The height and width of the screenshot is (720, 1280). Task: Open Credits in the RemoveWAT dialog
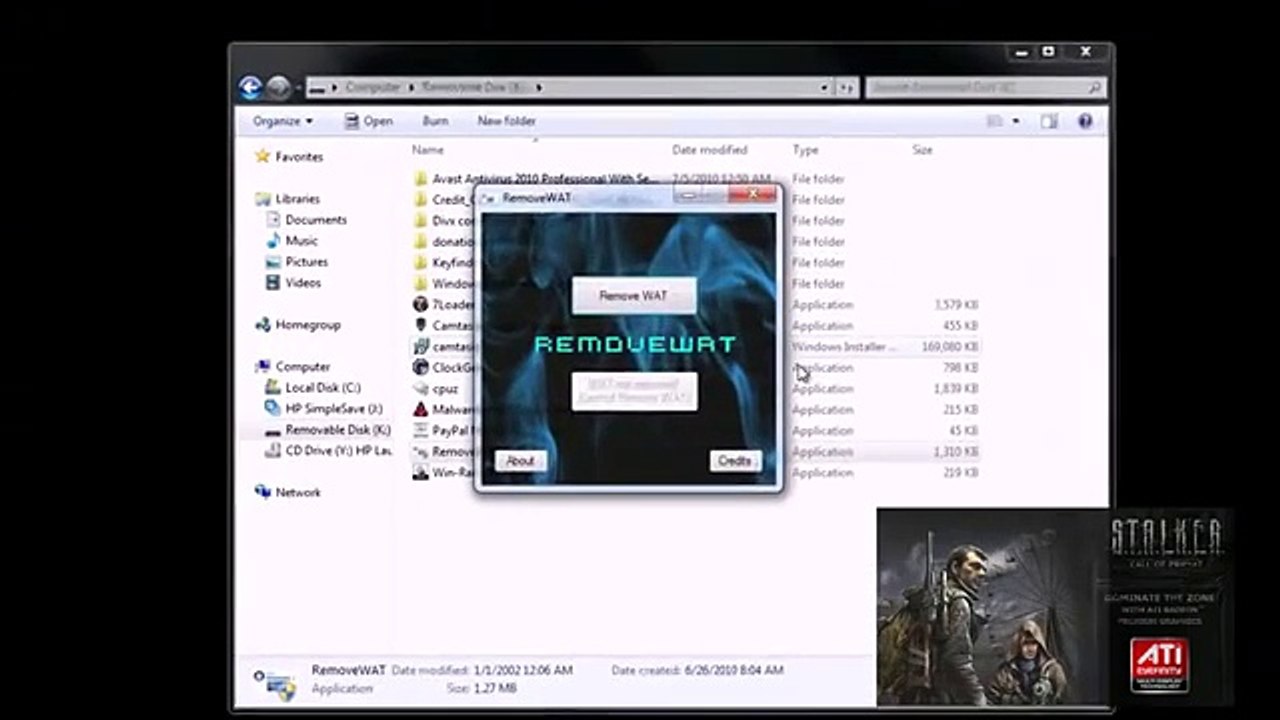pos(735,461)
